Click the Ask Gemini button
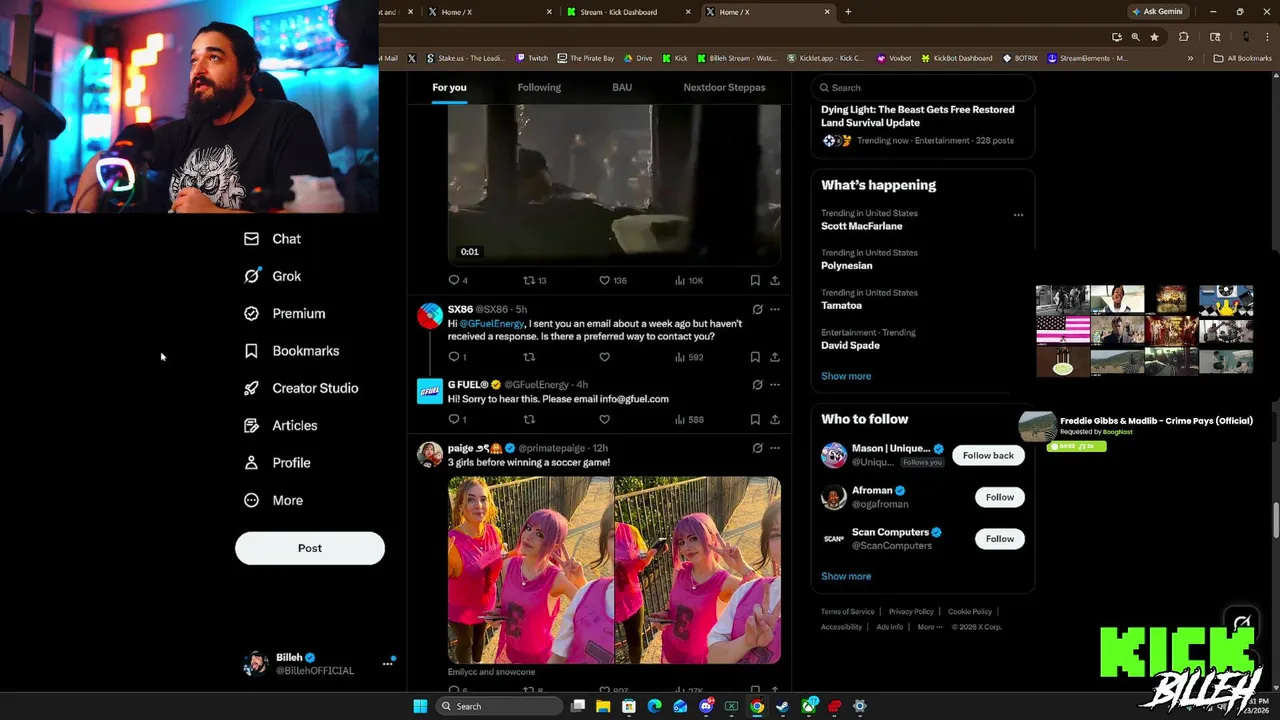Image resolution: width=1280 pixels, height=720 pixels. click(1160, 12)
